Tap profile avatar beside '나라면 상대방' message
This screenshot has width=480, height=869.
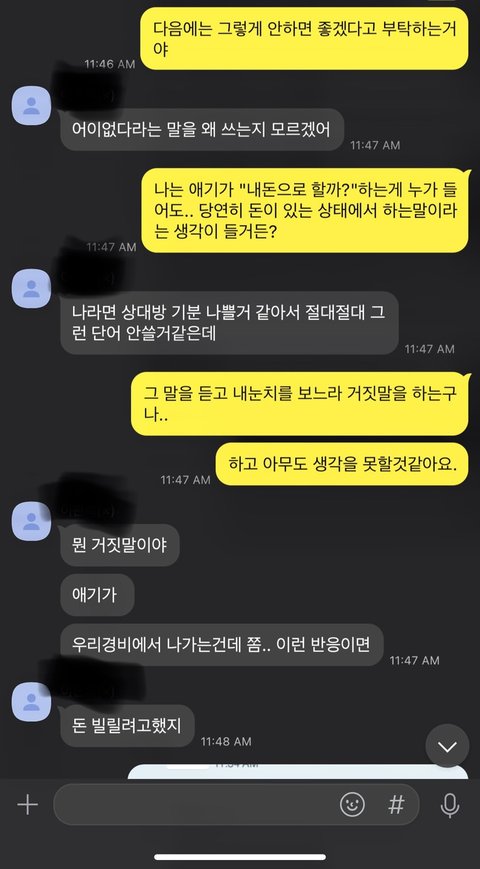[x=32, y=288]
